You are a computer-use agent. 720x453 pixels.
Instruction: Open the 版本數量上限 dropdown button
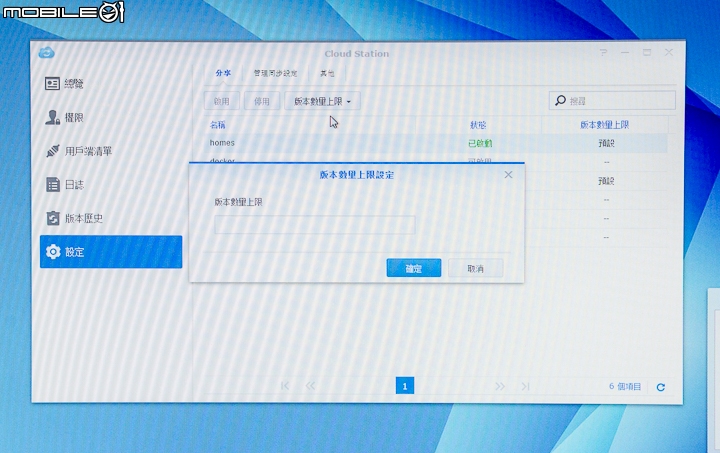point(322,101)
